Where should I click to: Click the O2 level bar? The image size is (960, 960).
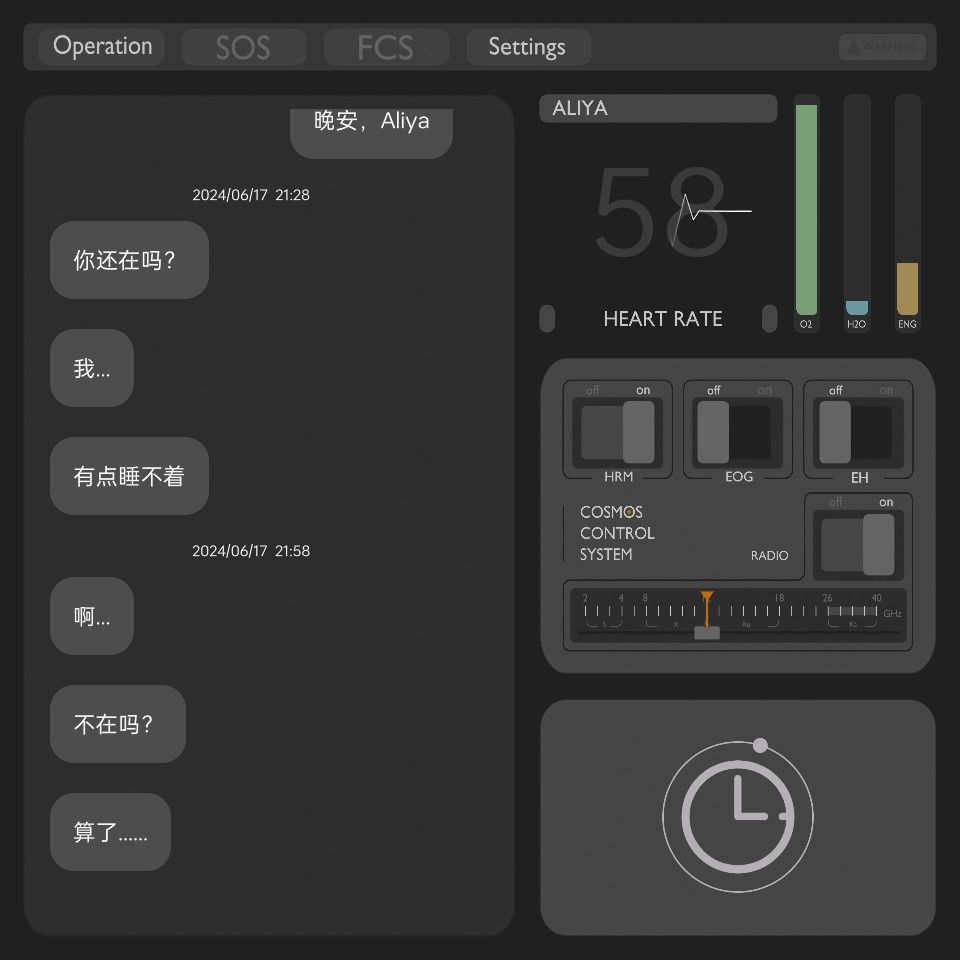coord(806,212)
